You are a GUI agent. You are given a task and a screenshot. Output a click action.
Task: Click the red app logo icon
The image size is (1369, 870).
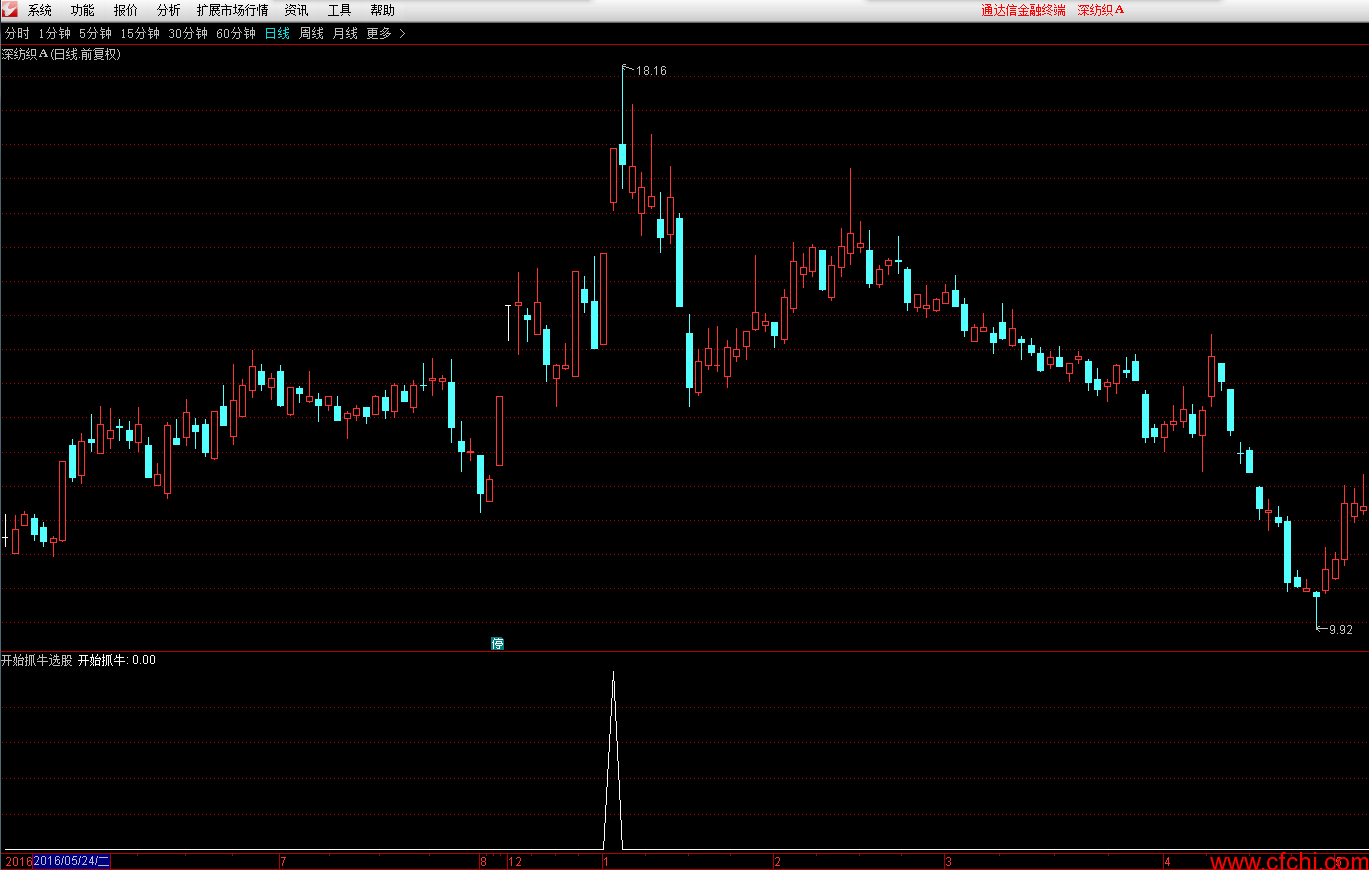click(10, 10)
